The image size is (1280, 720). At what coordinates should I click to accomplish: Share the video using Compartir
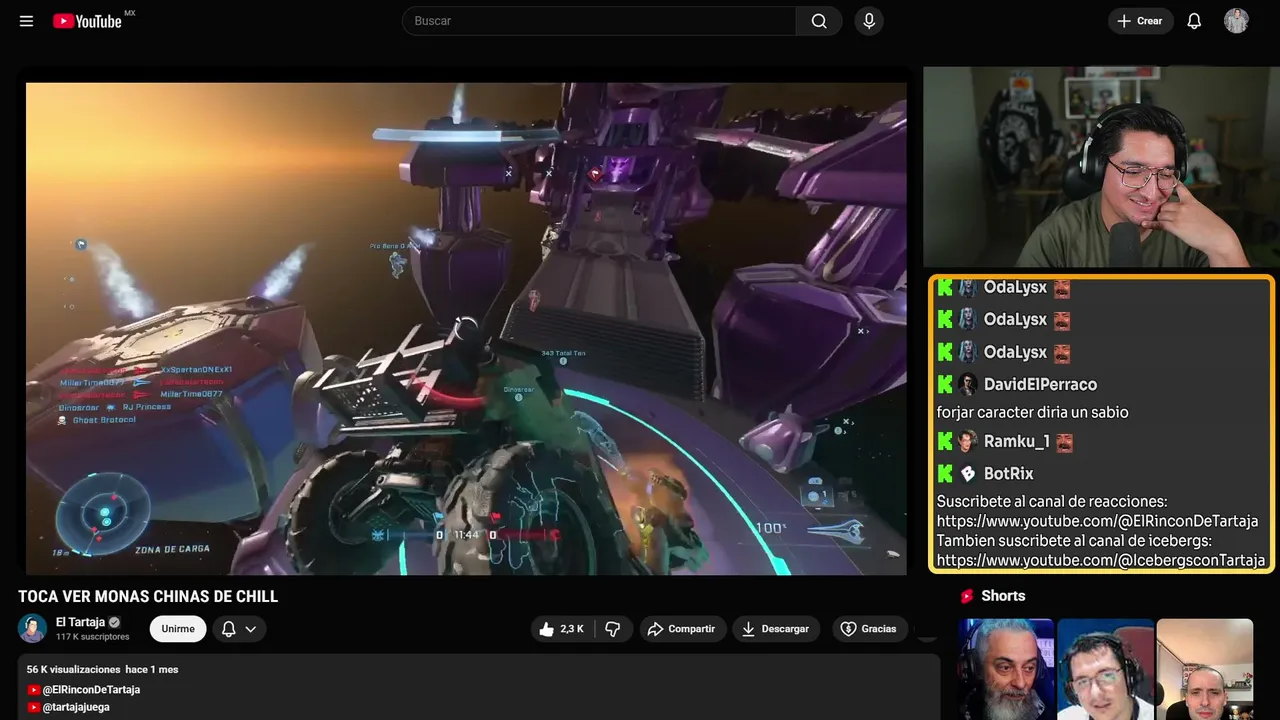click(681, 629)
